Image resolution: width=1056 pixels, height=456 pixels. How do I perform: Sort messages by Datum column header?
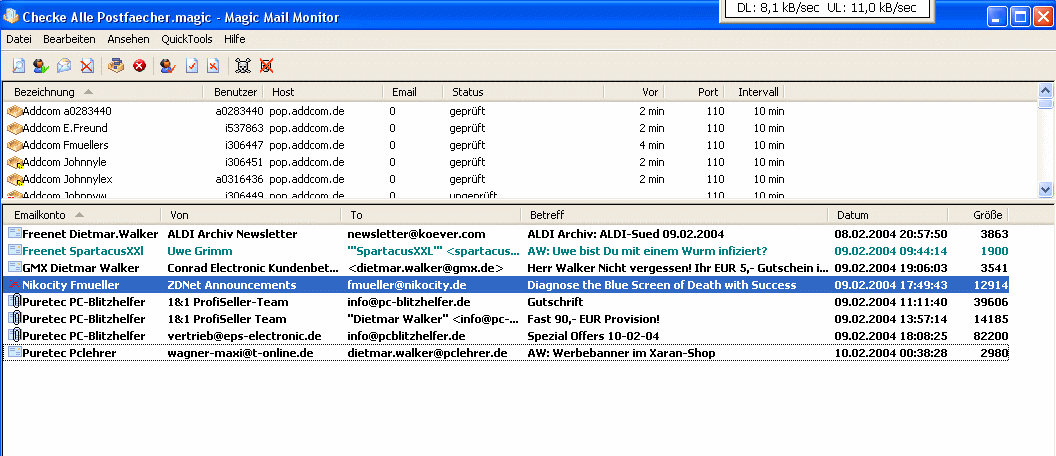(x=852, y=215)
